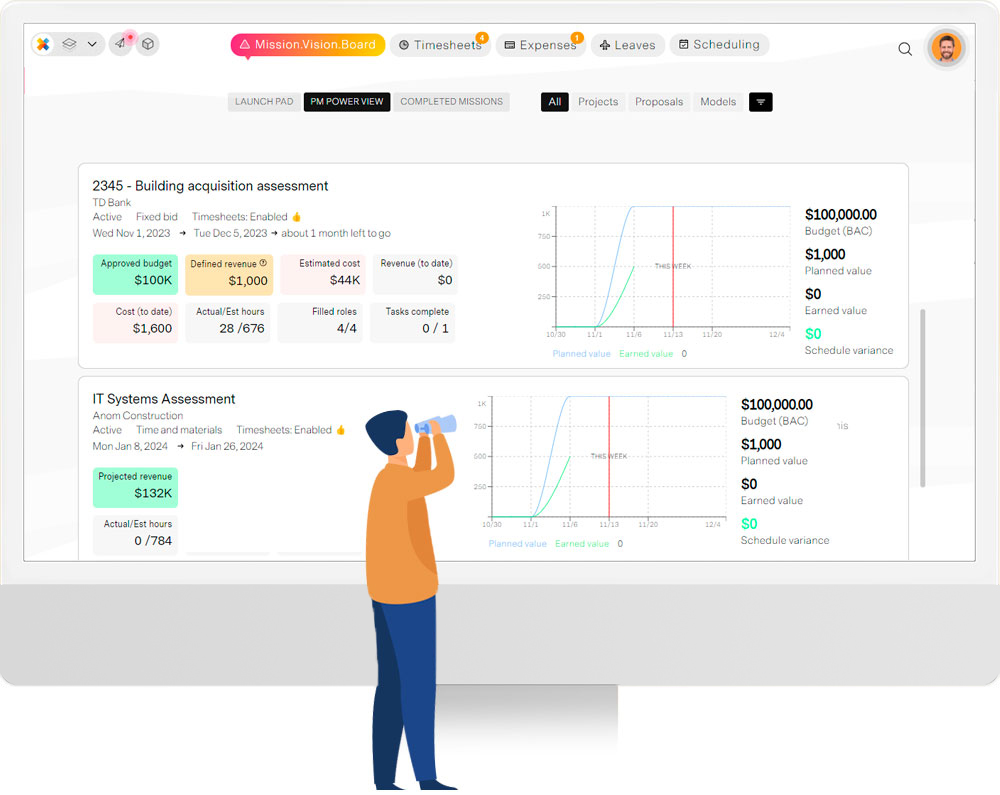This screenshot has height=795, width=1000.
Task: Click the Proposals filter button
Action: [659, 101]
